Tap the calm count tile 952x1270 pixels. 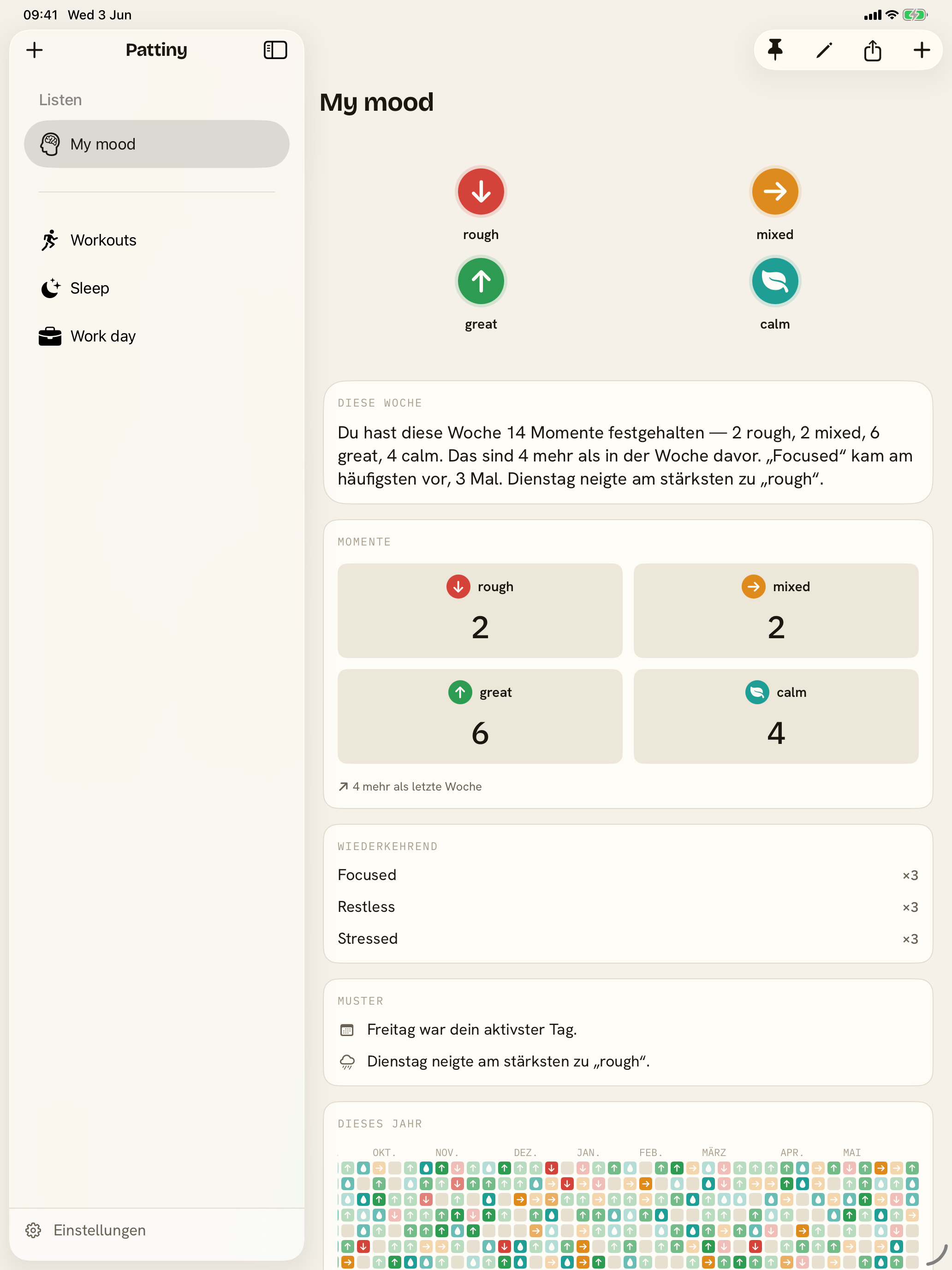pos(776,716)
